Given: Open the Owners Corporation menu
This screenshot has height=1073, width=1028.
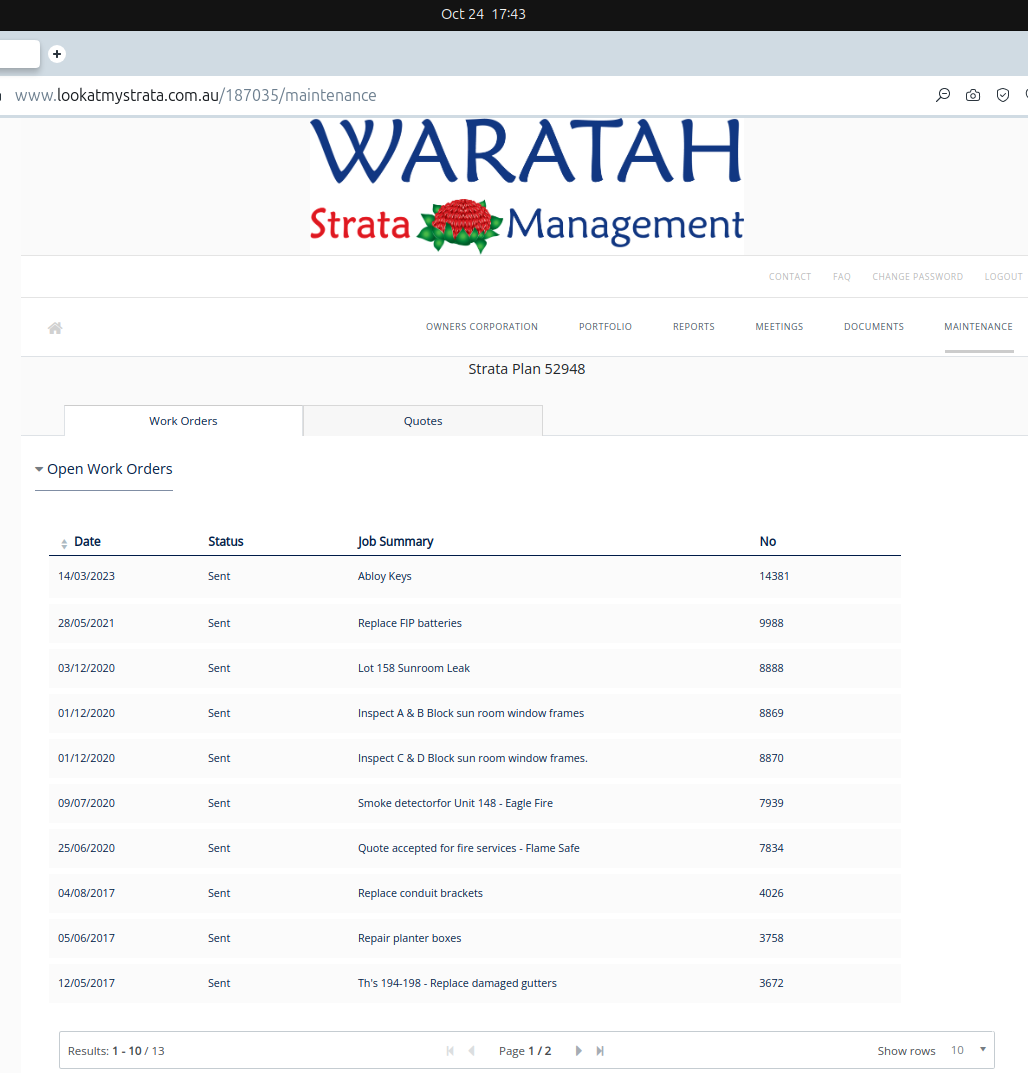Looking at the screenshot, I should point(481,327).
